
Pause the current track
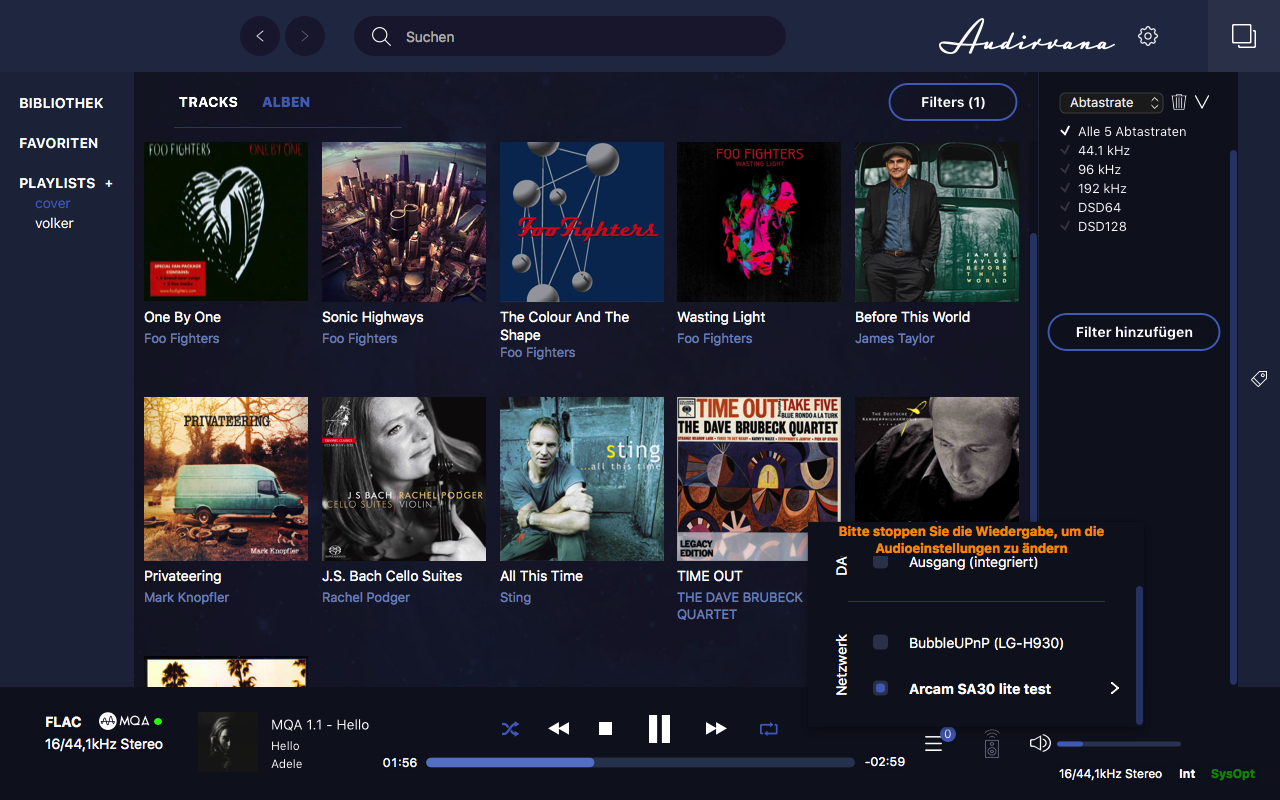click(659, 729)
